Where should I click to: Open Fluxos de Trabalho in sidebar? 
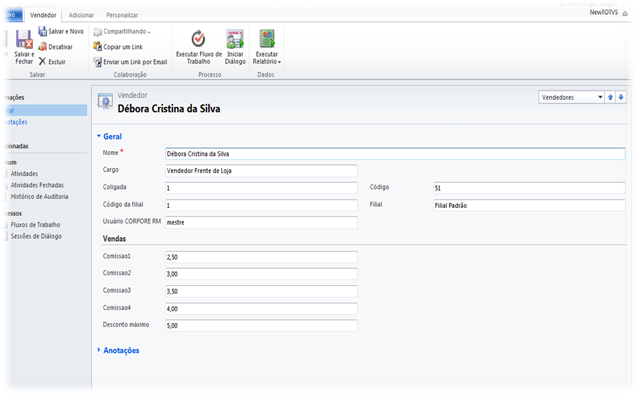(x=35, y=225)
